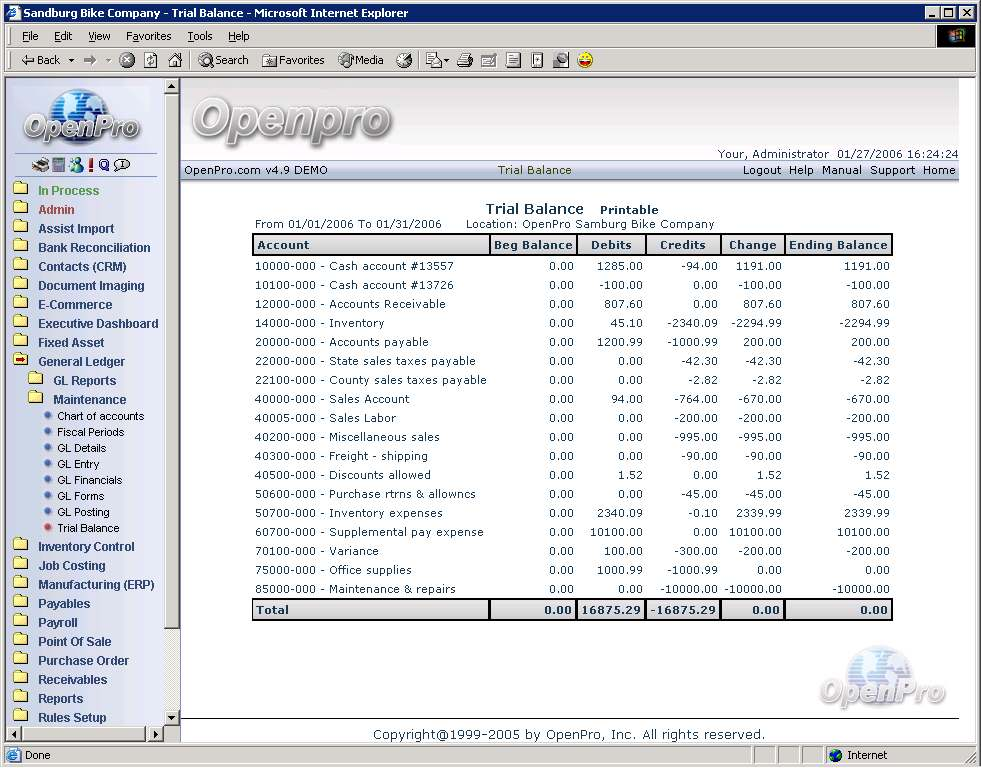Screen dimensions: 981x768
Task: Click the browser Stop button icon
Action: [127, 60]
